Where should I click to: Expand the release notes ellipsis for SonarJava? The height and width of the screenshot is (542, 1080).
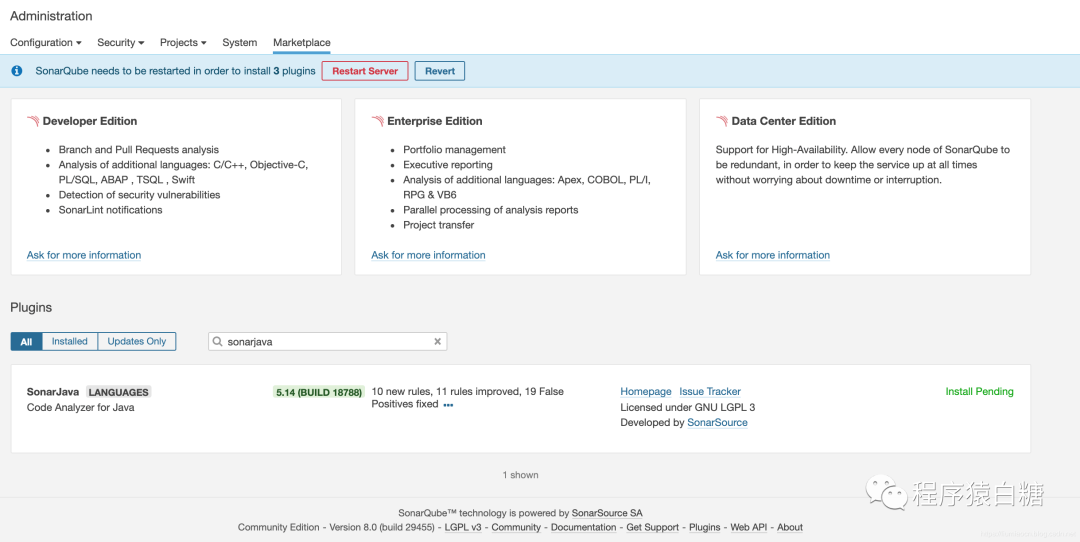448,405
